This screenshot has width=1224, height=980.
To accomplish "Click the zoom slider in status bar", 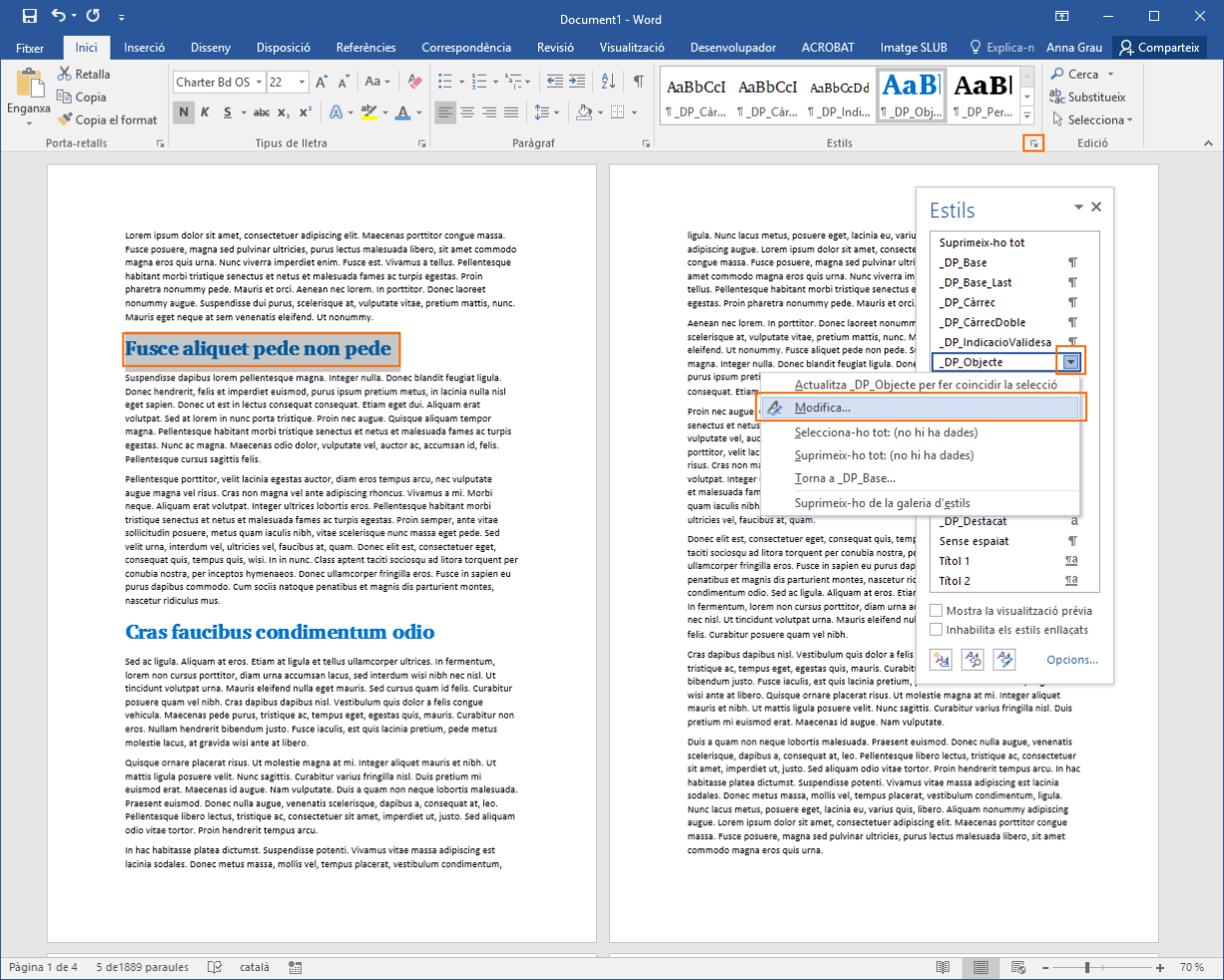I will click(x=1086, y=967).
